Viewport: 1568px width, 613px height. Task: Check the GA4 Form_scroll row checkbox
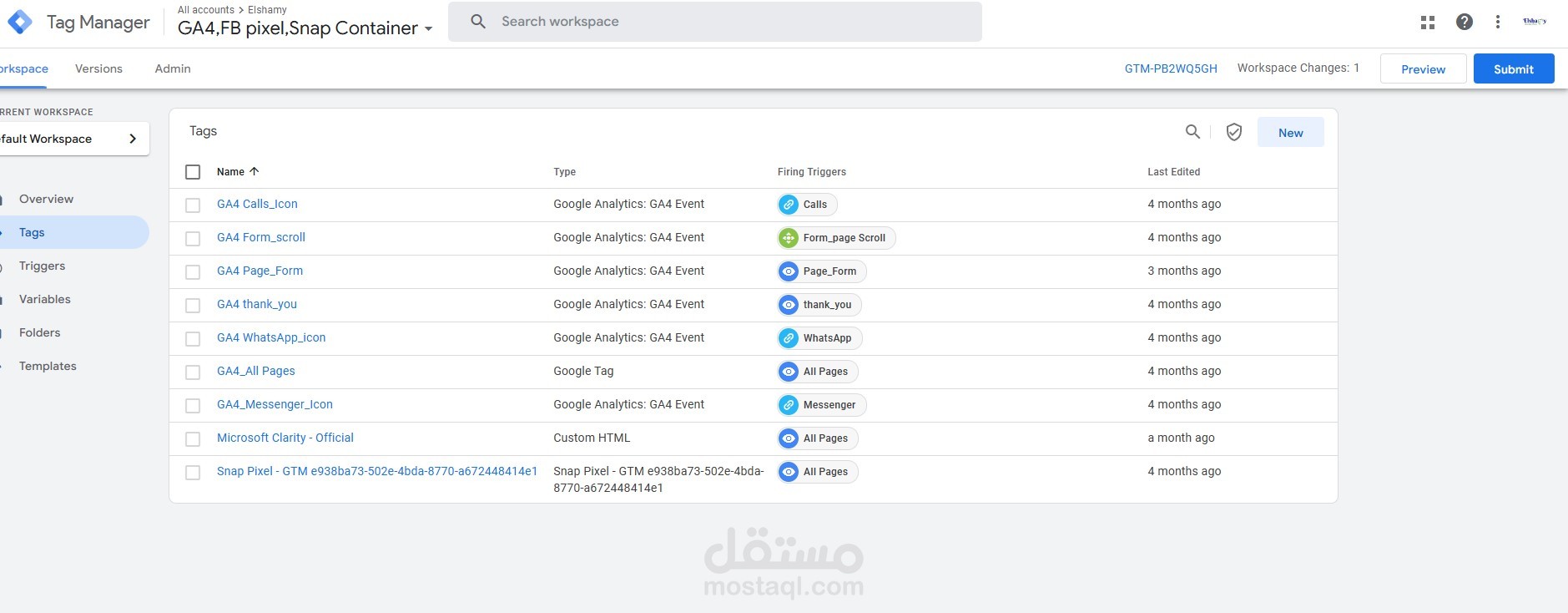point(193,239)
